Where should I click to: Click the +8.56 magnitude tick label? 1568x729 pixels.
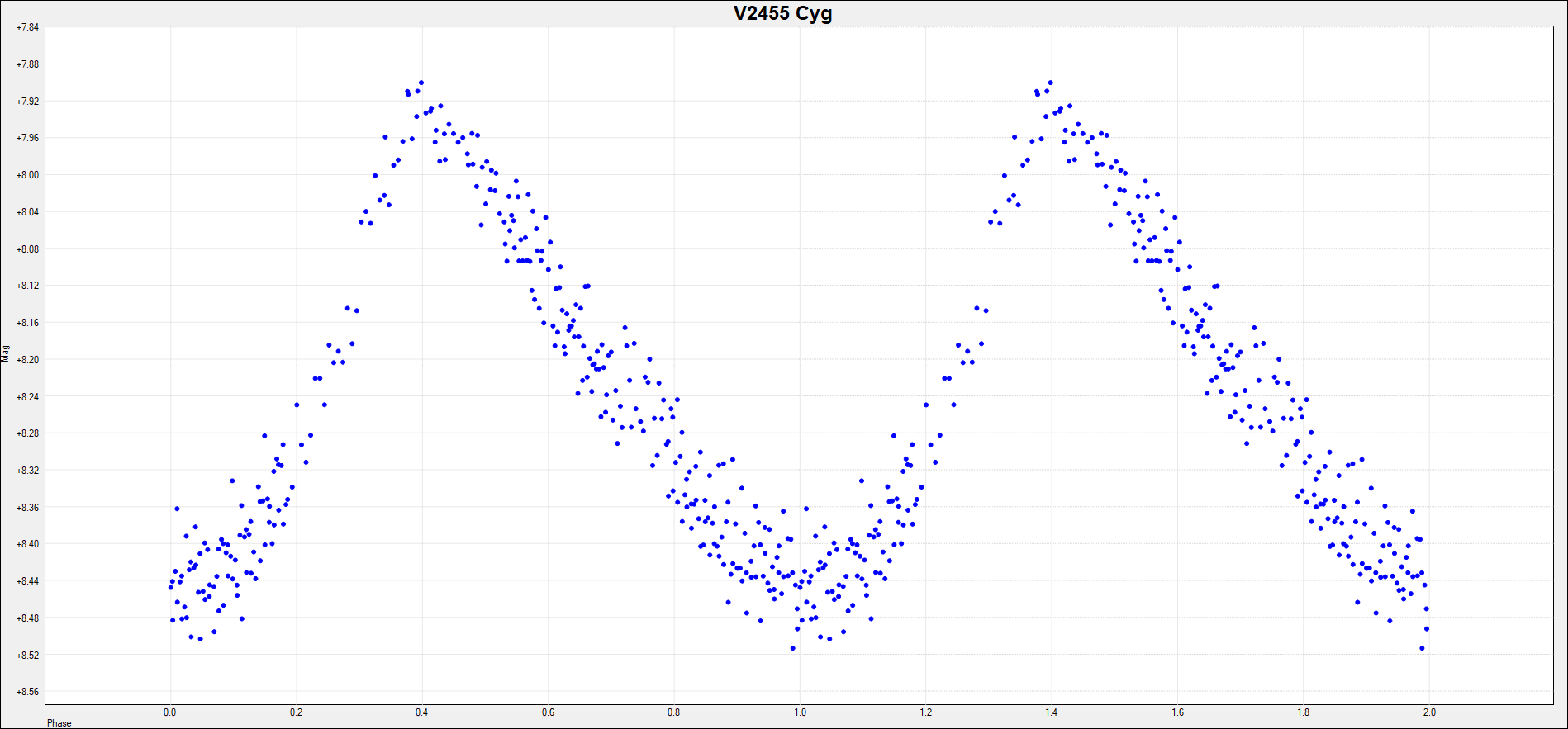[x=27, y=692]
